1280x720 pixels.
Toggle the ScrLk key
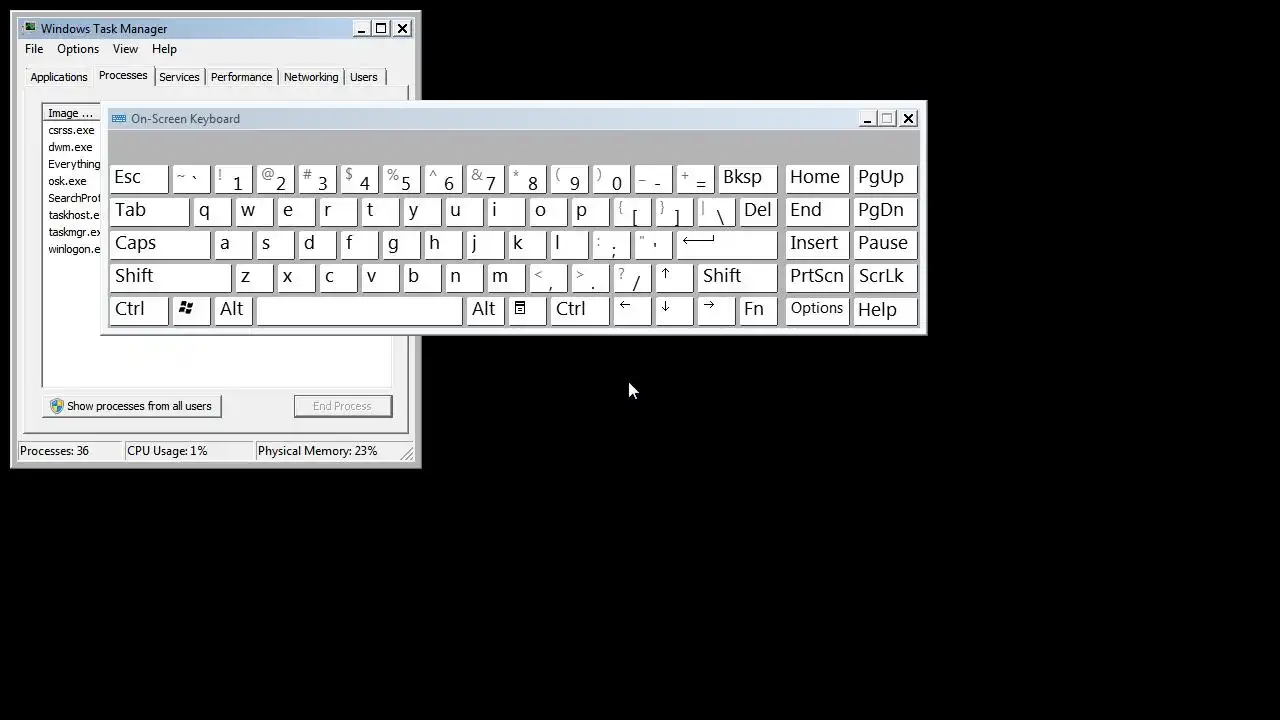coord(885,277)
